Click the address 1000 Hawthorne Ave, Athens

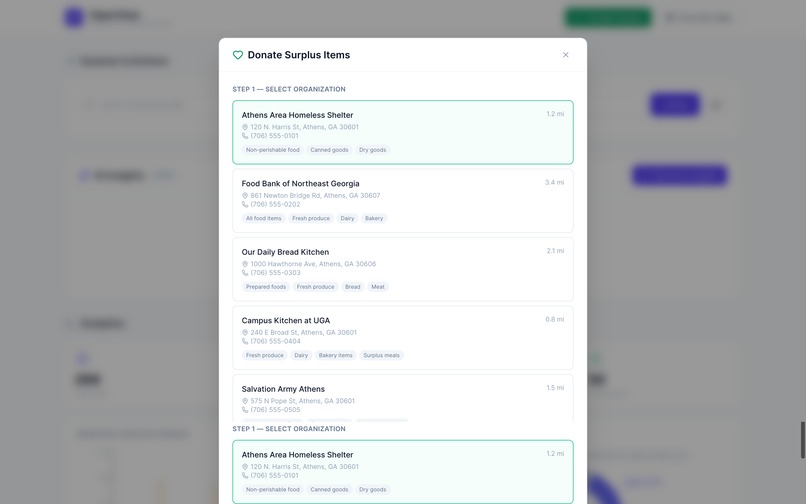[313, 264]
